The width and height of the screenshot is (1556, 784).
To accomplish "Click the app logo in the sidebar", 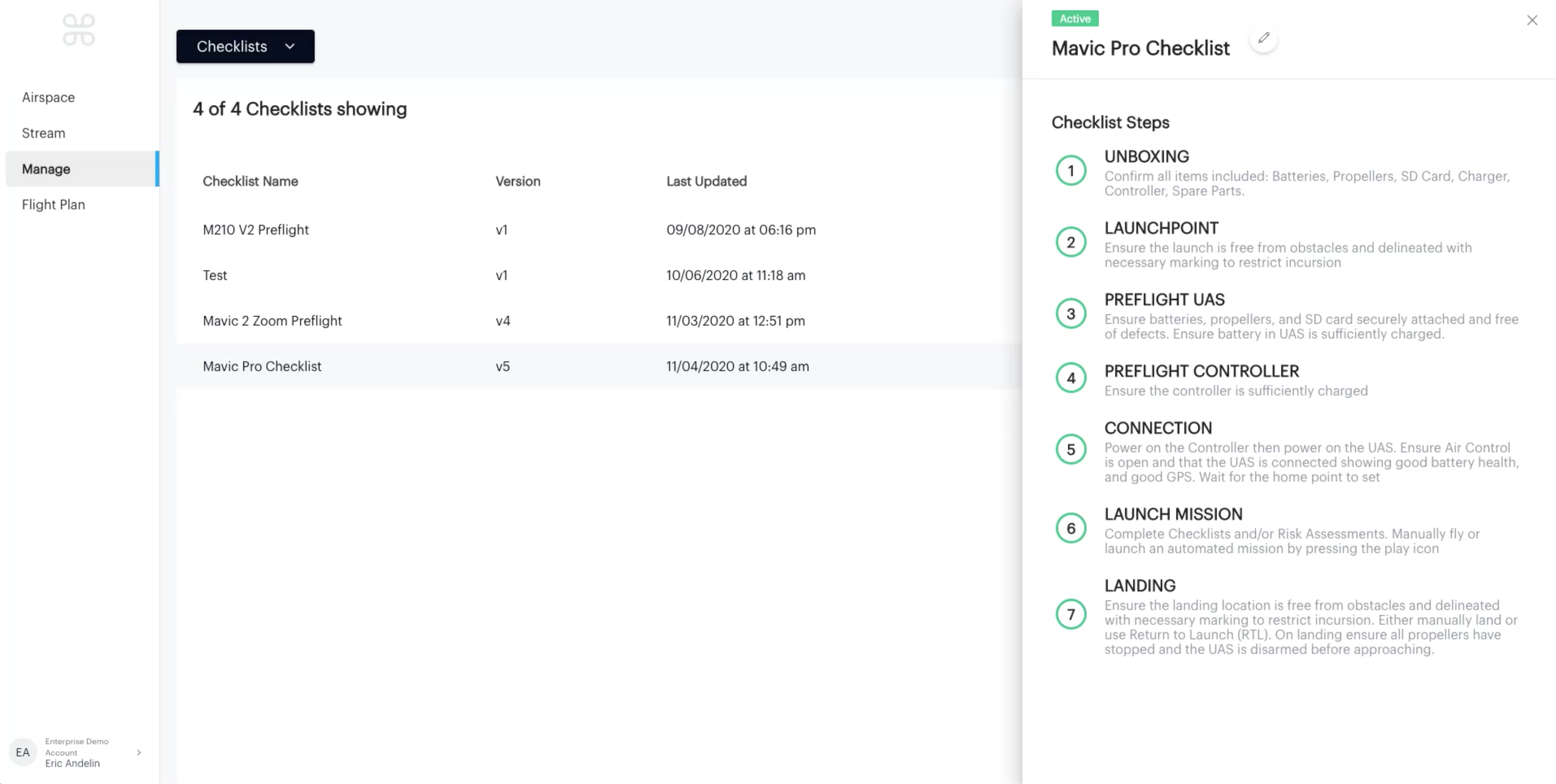I will pos(79,29).
